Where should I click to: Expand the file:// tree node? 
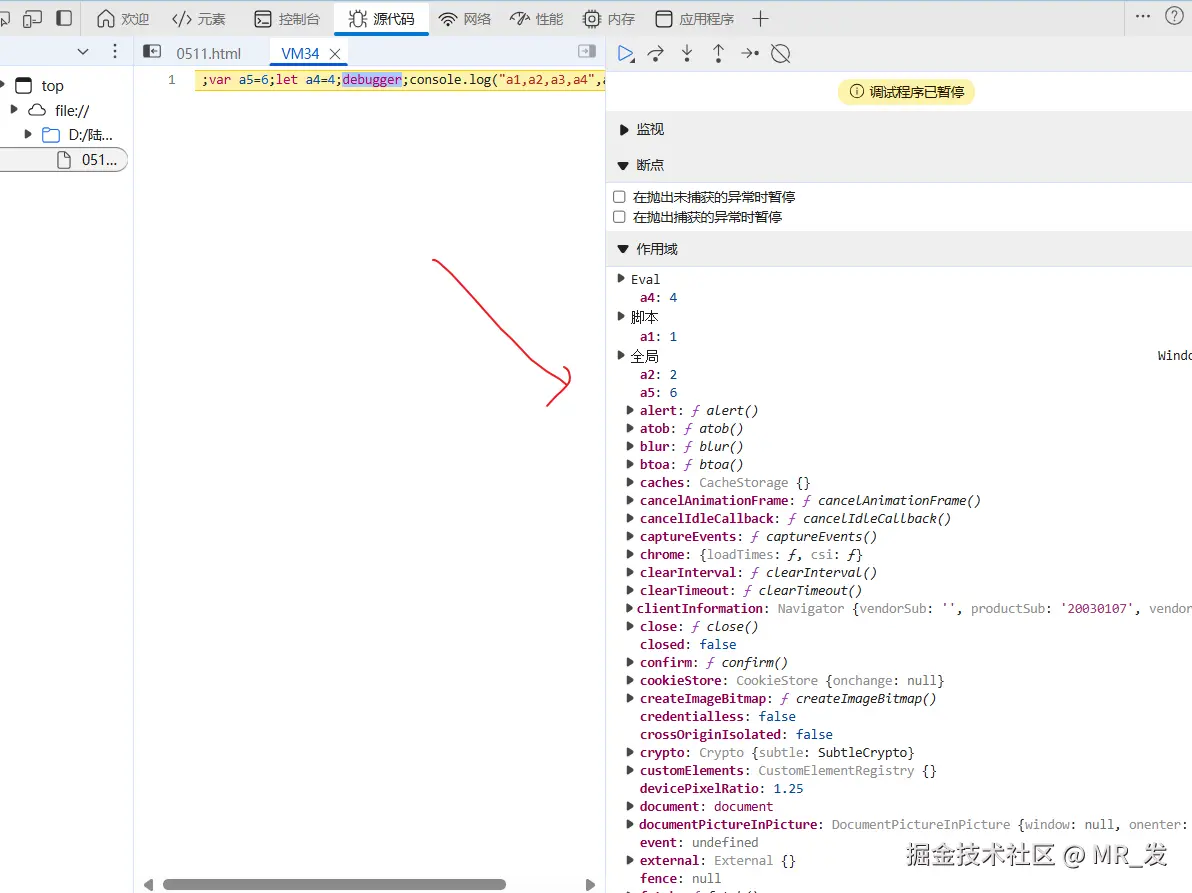coord(14,110)
